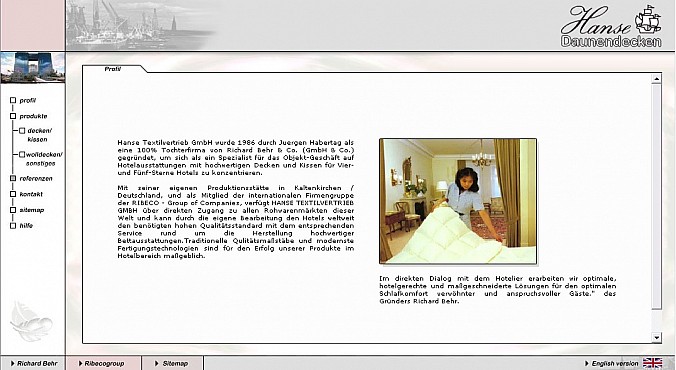Viewport: 676px width, 370px height.
Task: Click the ship emblem in logo
Action: (x=648, y=19)
